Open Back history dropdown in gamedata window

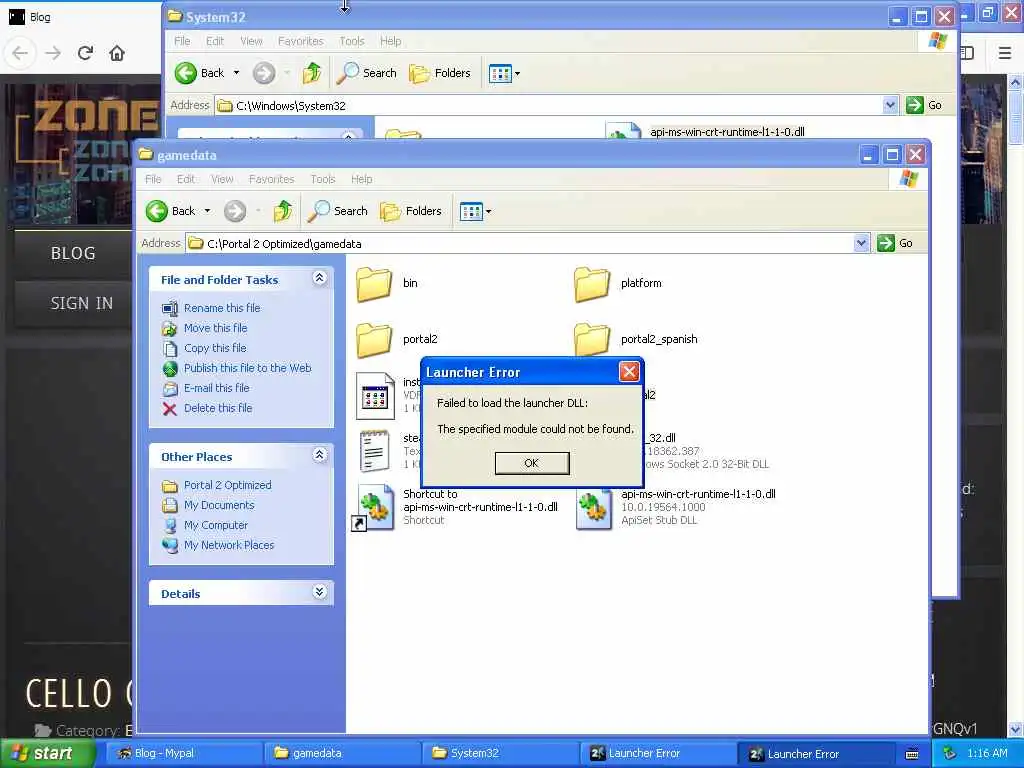tap(208, 211)
